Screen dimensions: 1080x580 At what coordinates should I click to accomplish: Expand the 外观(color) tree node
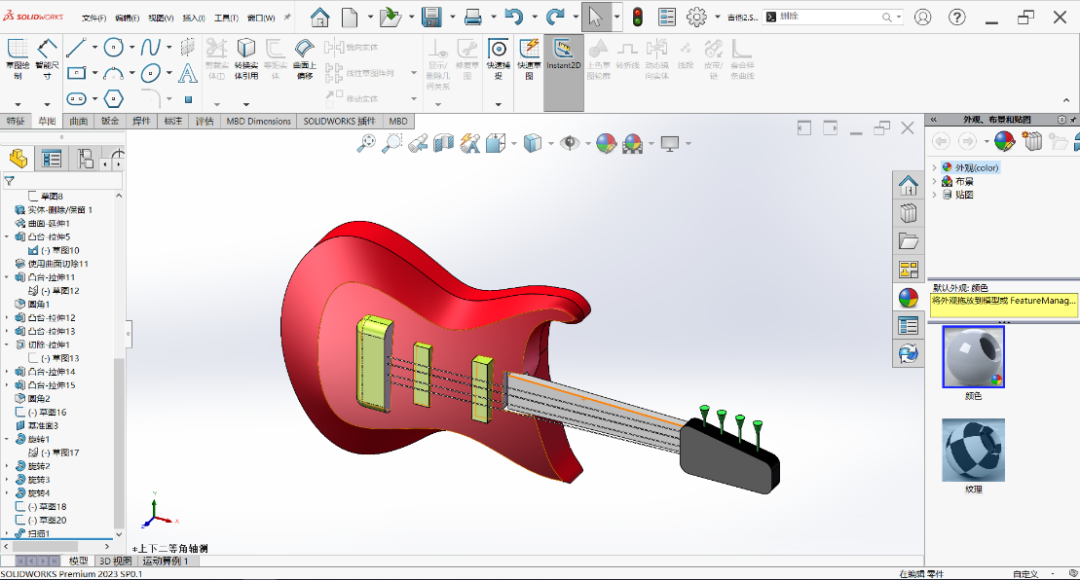point(935,167)
